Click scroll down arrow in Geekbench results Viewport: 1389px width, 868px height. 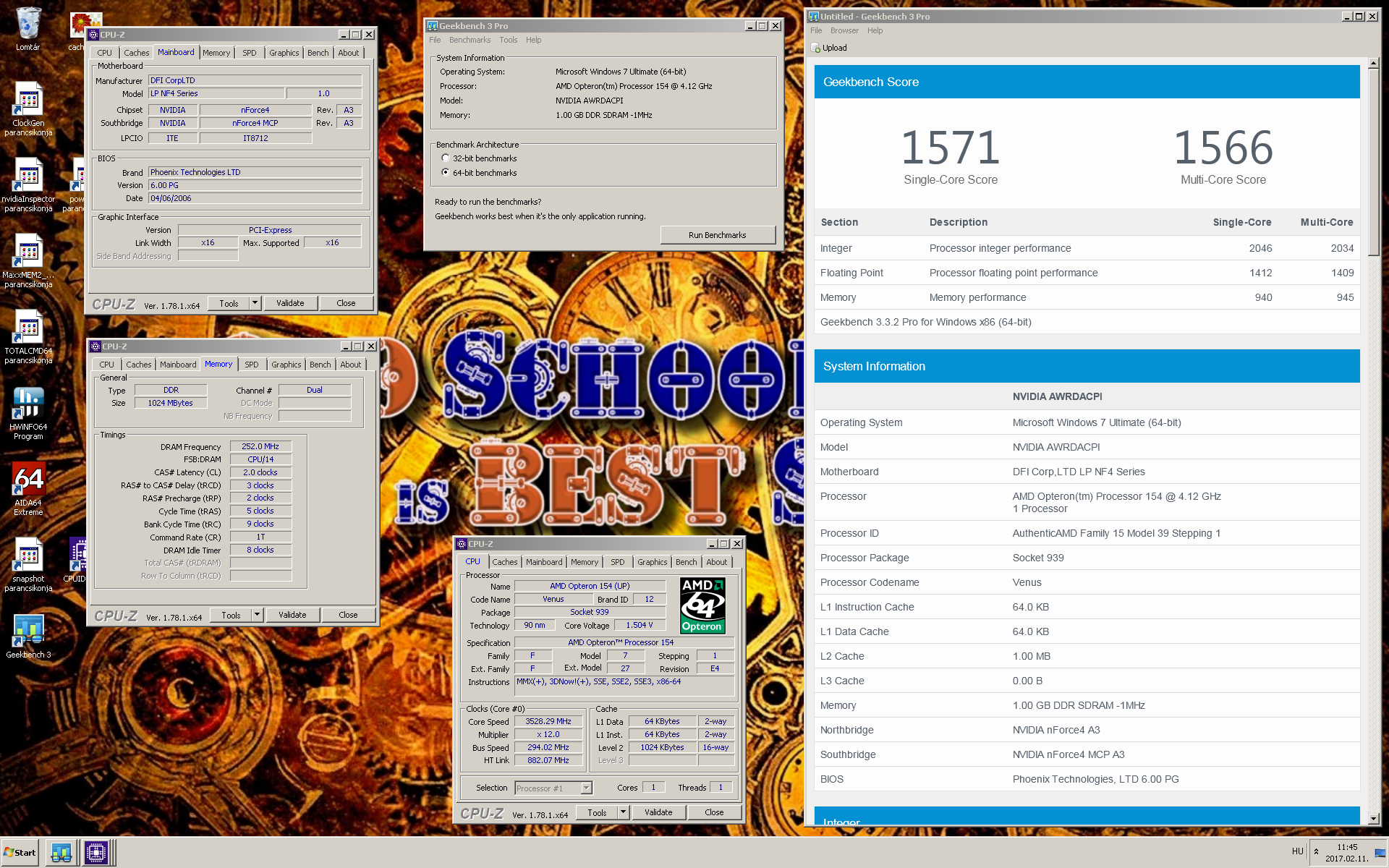[1374, 819]
